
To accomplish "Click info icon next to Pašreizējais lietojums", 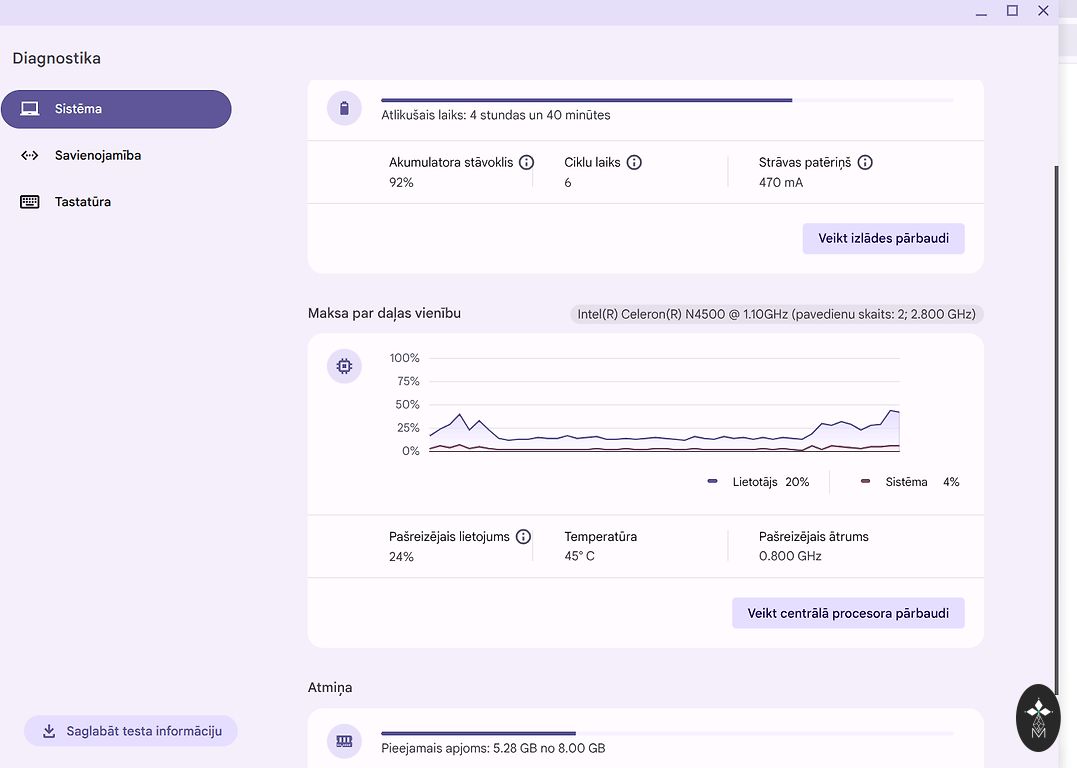I will (x=523, y=537).
